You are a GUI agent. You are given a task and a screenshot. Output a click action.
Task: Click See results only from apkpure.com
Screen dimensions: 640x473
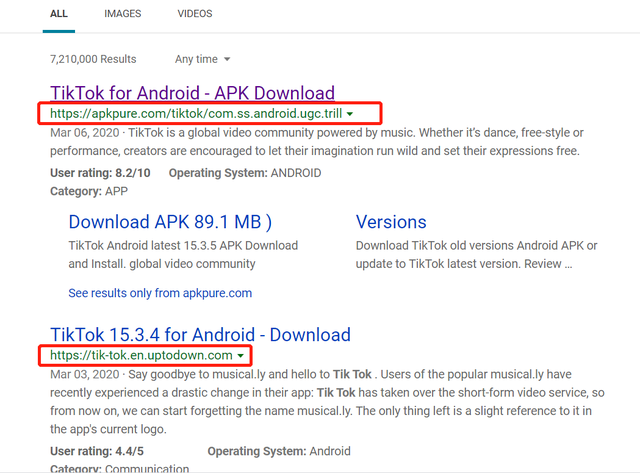[x=160, y=293]
